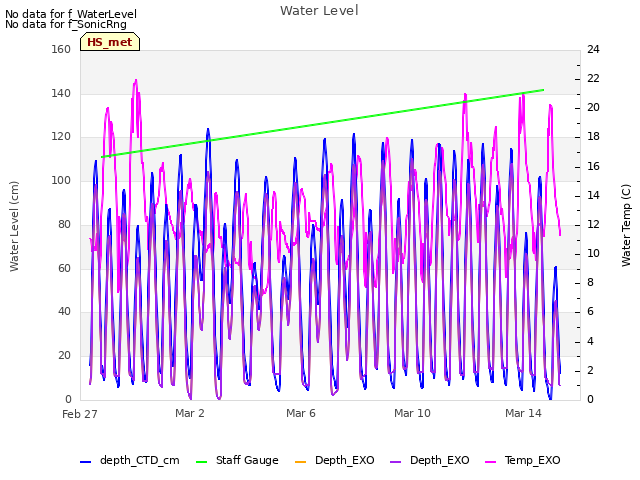The image size is (640, 480).
Task: Click the 140 left axis tick label
Action: [61, 93]
